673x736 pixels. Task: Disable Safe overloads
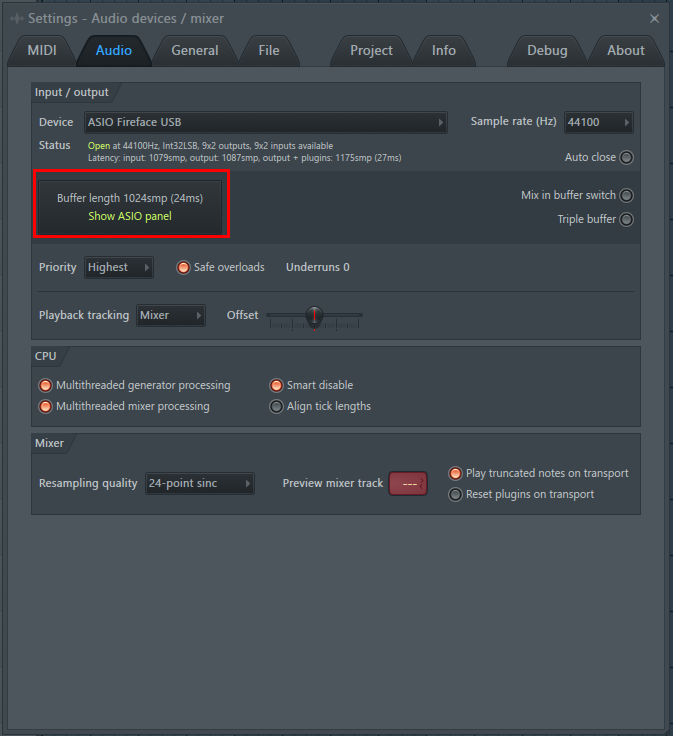click(184, 267)
